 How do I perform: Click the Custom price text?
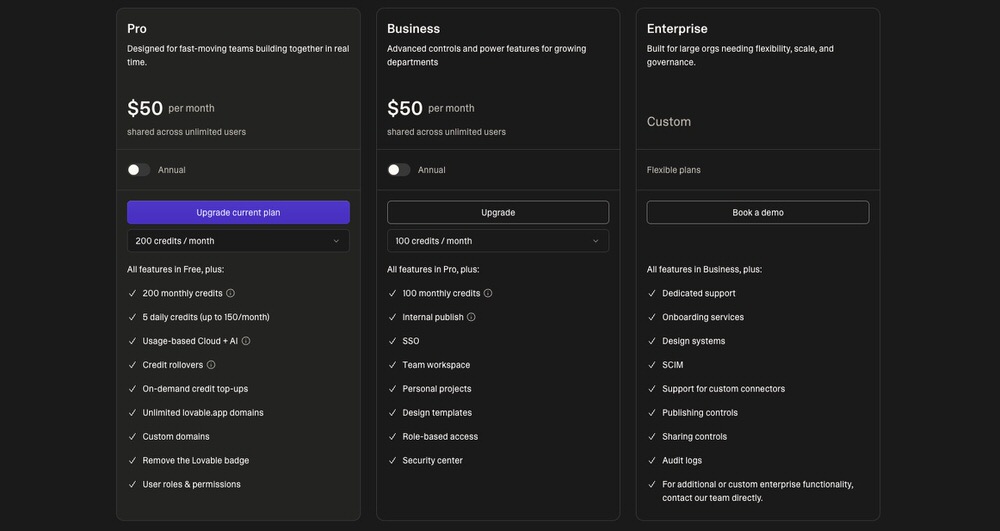[668, 121]
